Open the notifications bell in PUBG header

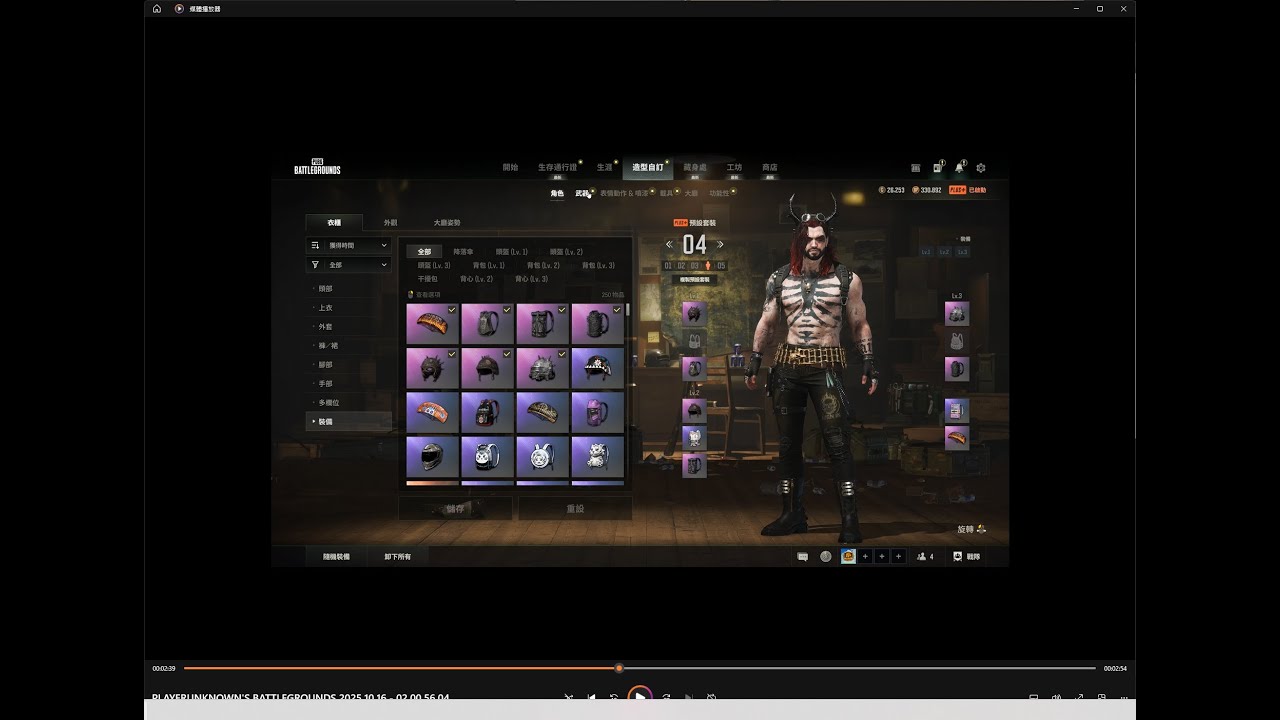pyautogui.click(x=959, y=168)
